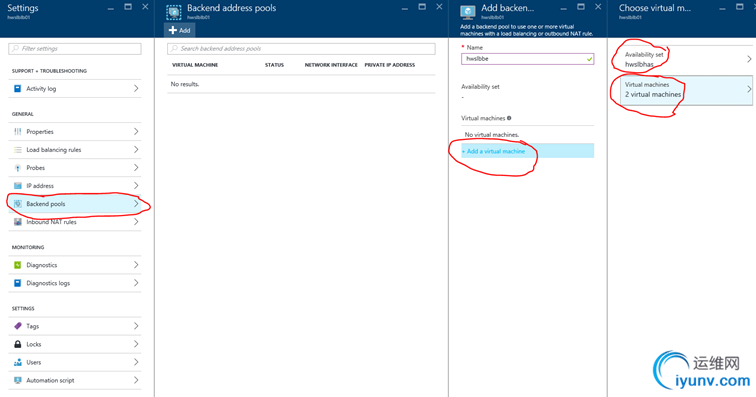Click the VIRTUAL MACHINE column header

tap(195, 65)
